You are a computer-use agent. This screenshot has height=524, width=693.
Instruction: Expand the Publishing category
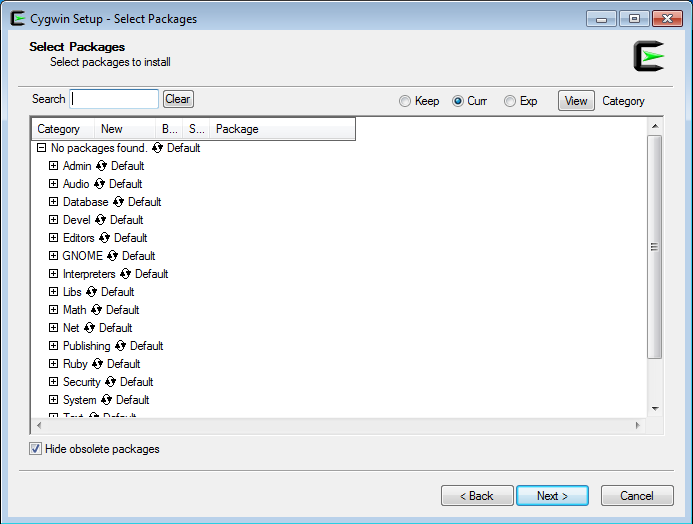tap(53, 346)
